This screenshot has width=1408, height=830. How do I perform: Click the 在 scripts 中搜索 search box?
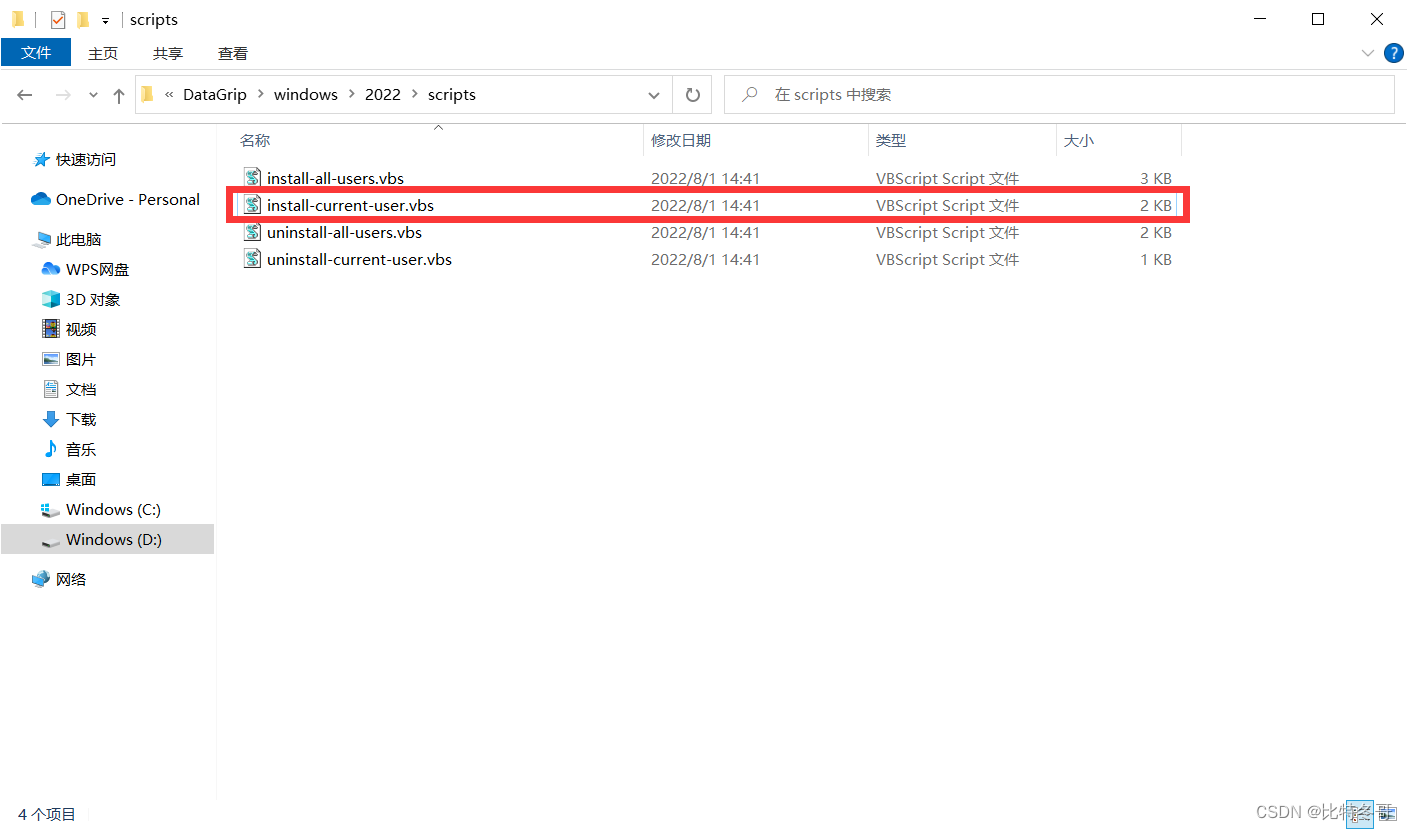point(1059,95)
